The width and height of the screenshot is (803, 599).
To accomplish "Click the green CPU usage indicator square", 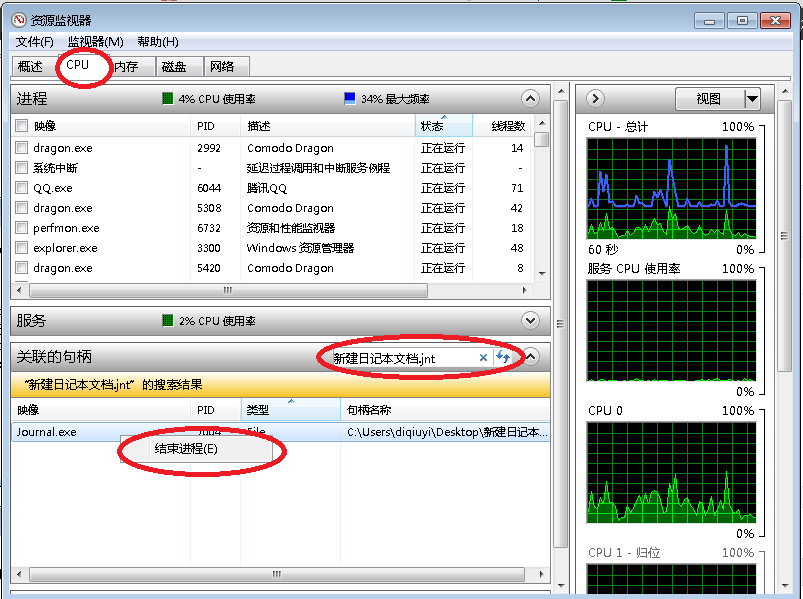I will (168, 99).
